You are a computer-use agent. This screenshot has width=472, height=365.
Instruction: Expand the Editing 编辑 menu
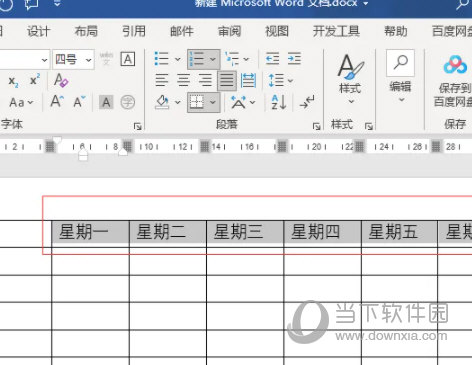pyautogui.click(x=402, y=100)
